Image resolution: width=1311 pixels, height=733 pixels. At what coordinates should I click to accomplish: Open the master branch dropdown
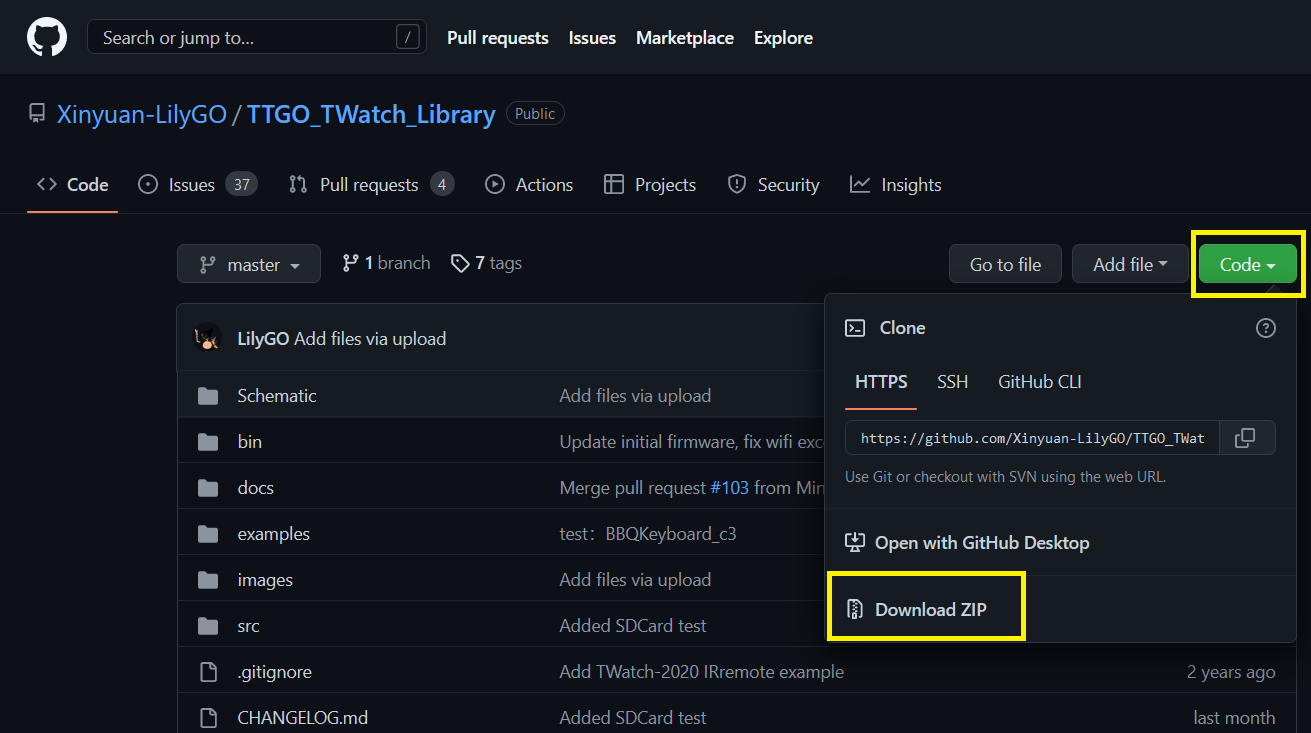point(249,264)
